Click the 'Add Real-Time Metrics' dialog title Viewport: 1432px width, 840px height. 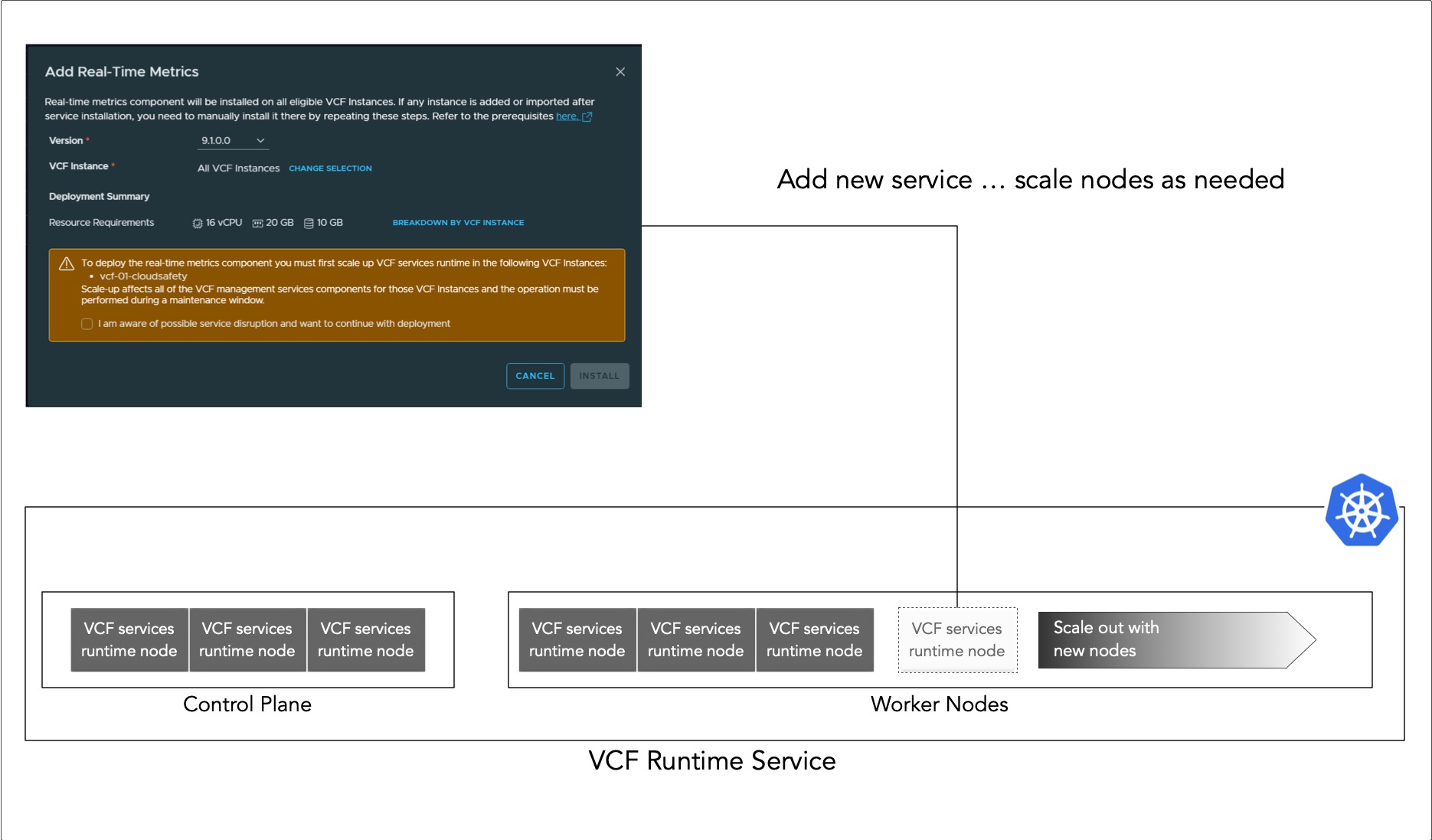tap(122, 72)
